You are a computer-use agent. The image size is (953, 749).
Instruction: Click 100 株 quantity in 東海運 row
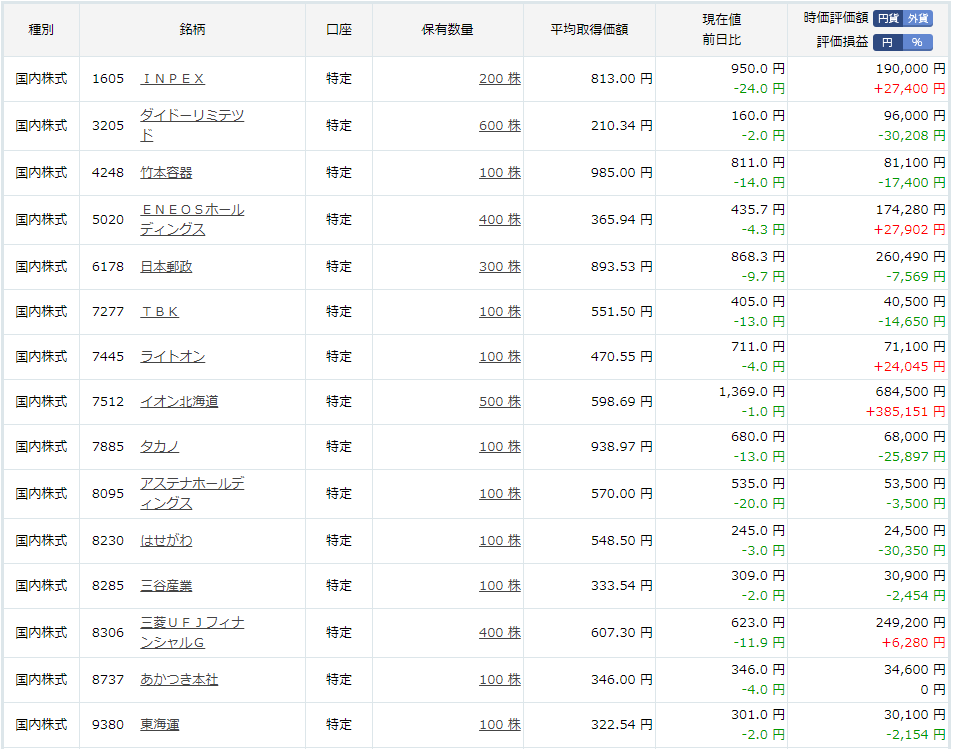[500, 725]
